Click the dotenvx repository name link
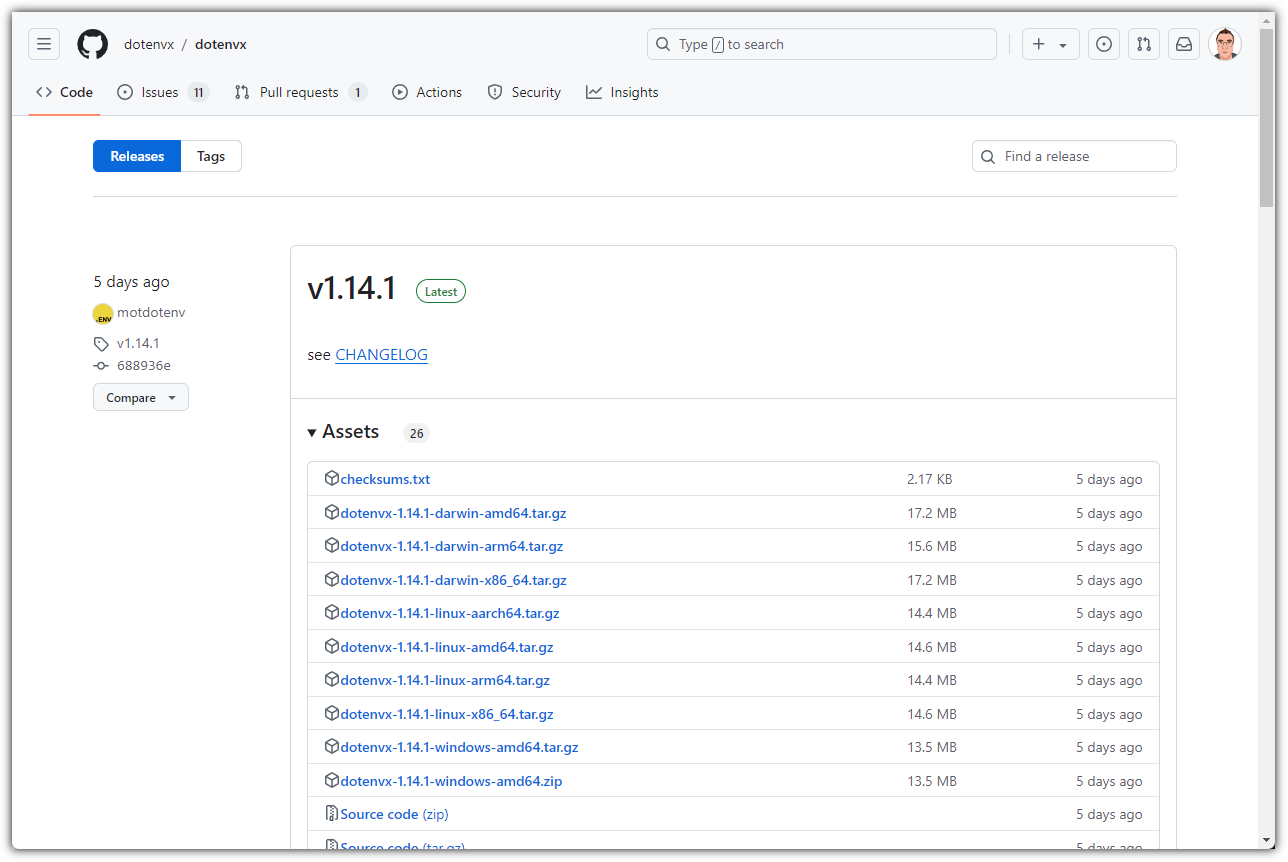This screenshot has width=1288, height=862. point(221,44)
